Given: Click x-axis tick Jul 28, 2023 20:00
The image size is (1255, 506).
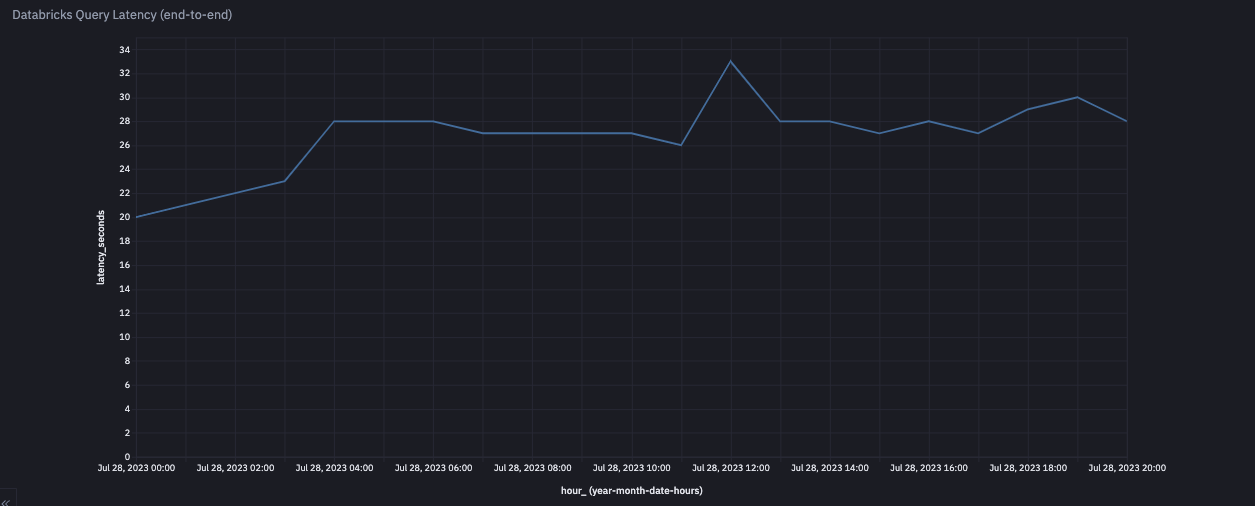Looking at the screenshot, I should pyautogui.click(x=1127, y=467).
